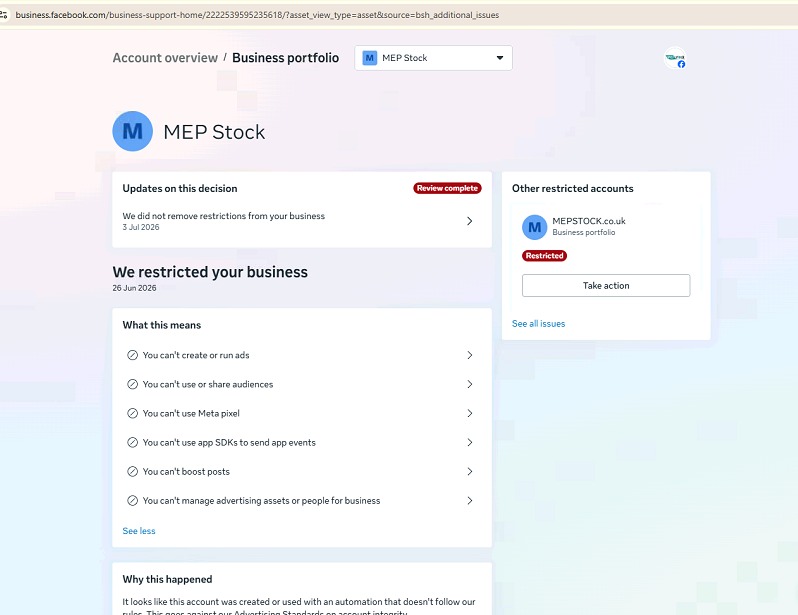798x615 pixels.
Task: Expand chevron for 'use or share audiences'
Action: point(470,384)
